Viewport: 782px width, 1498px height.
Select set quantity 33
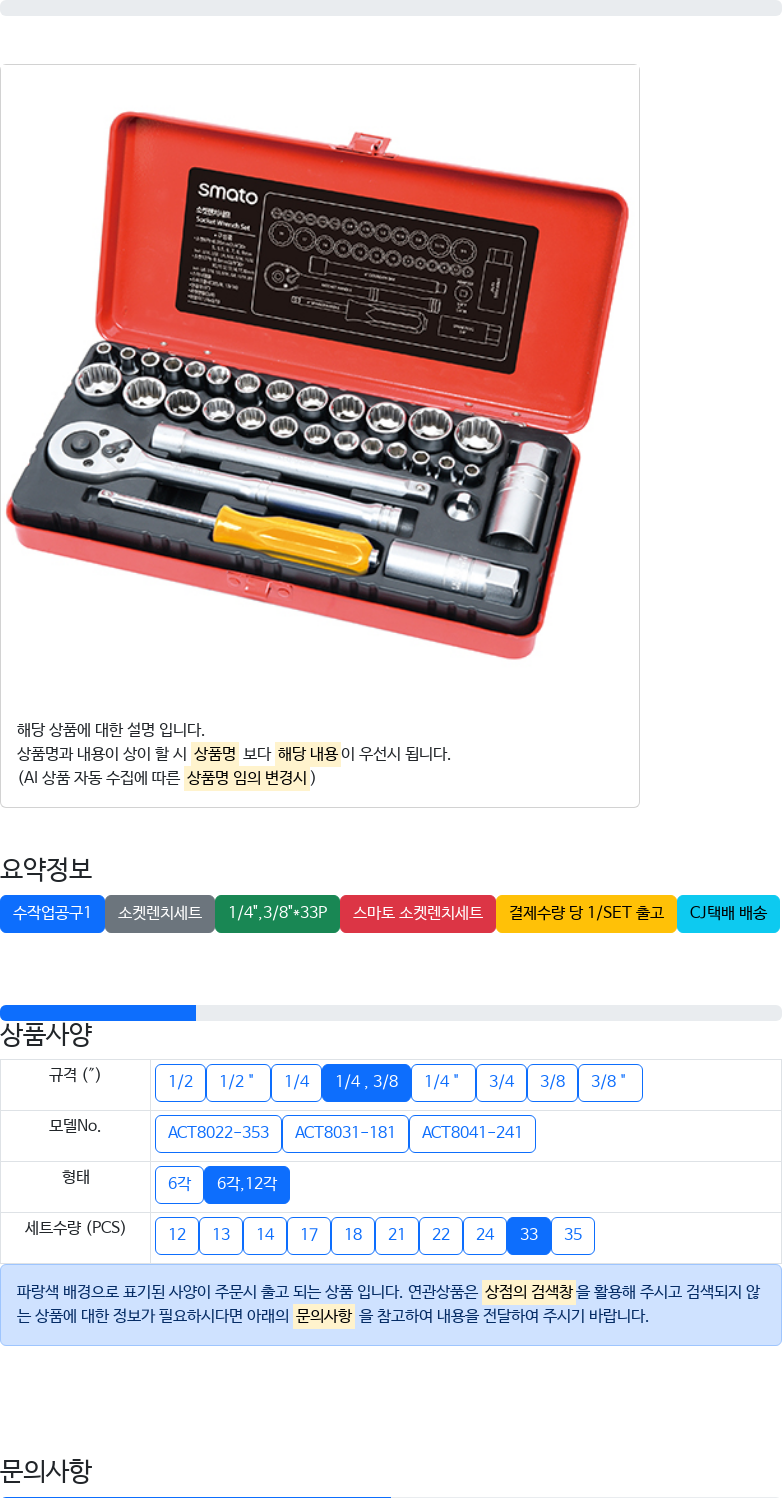tap(529, 1236)
